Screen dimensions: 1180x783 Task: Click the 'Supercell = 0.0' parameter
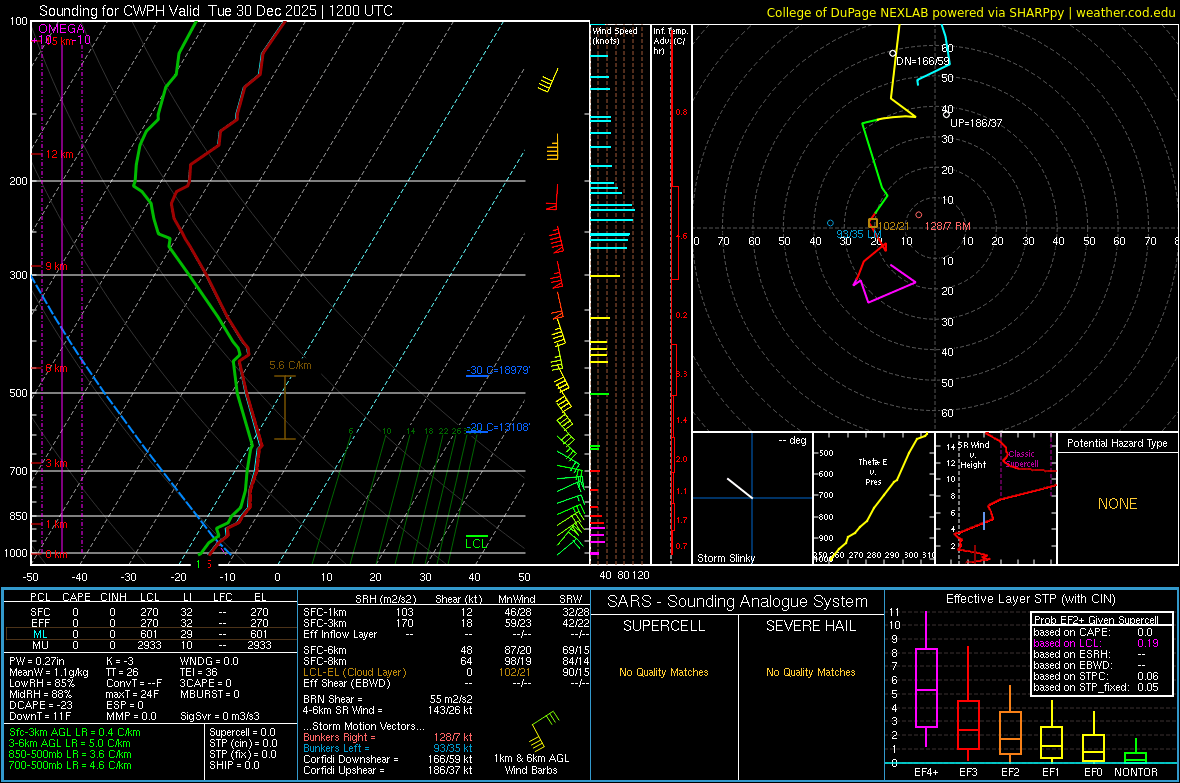pyautogui.click(x=242, y=732)
